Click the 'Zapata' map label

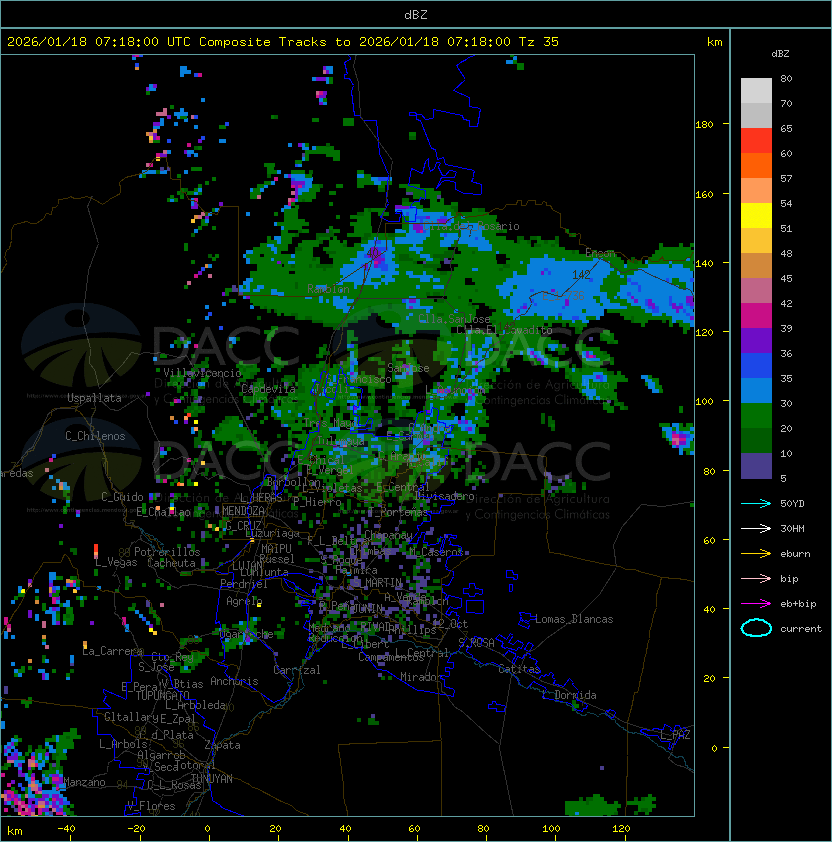222,745
